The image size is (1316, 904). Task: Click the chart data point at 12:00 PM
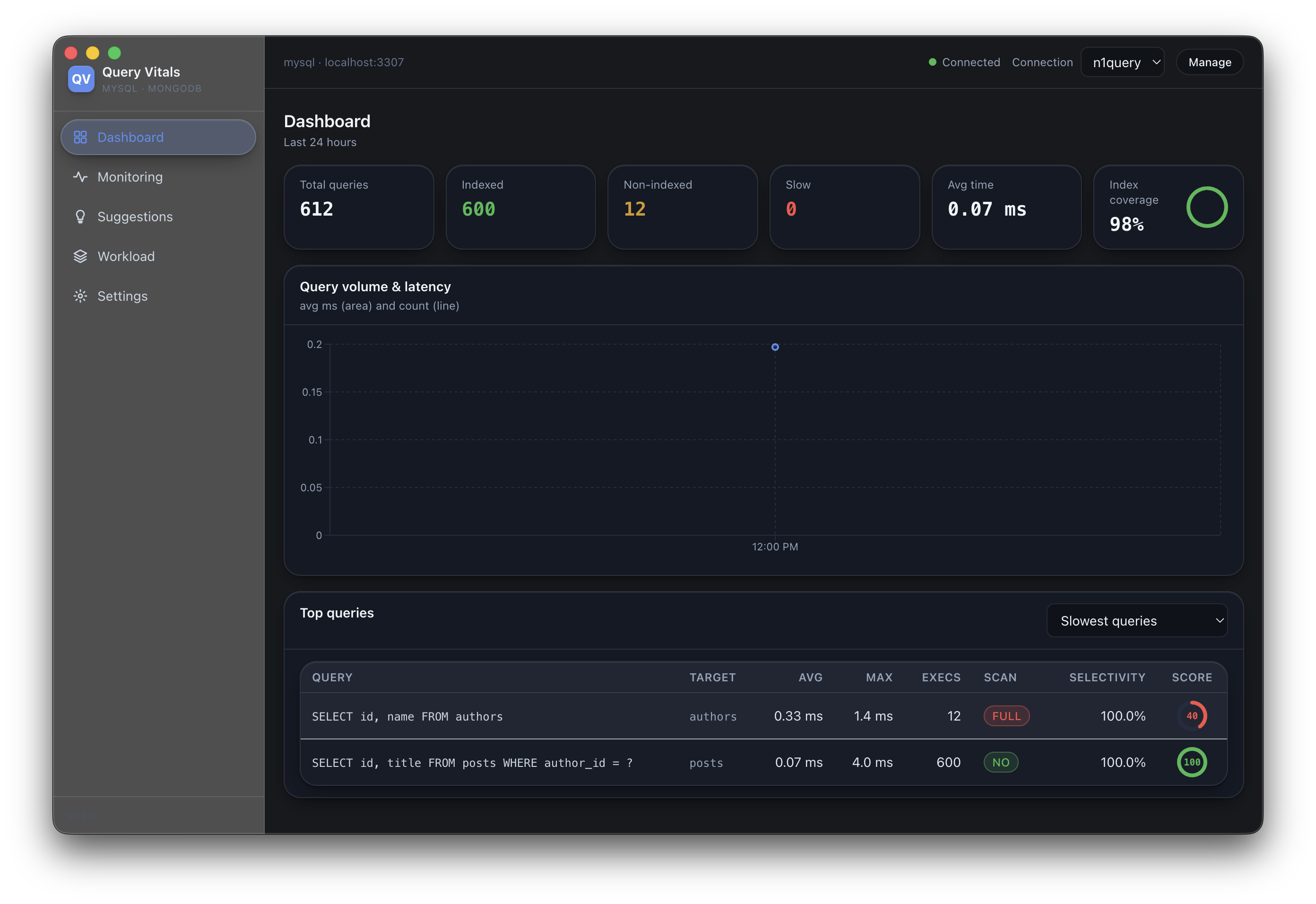[775, 347]
